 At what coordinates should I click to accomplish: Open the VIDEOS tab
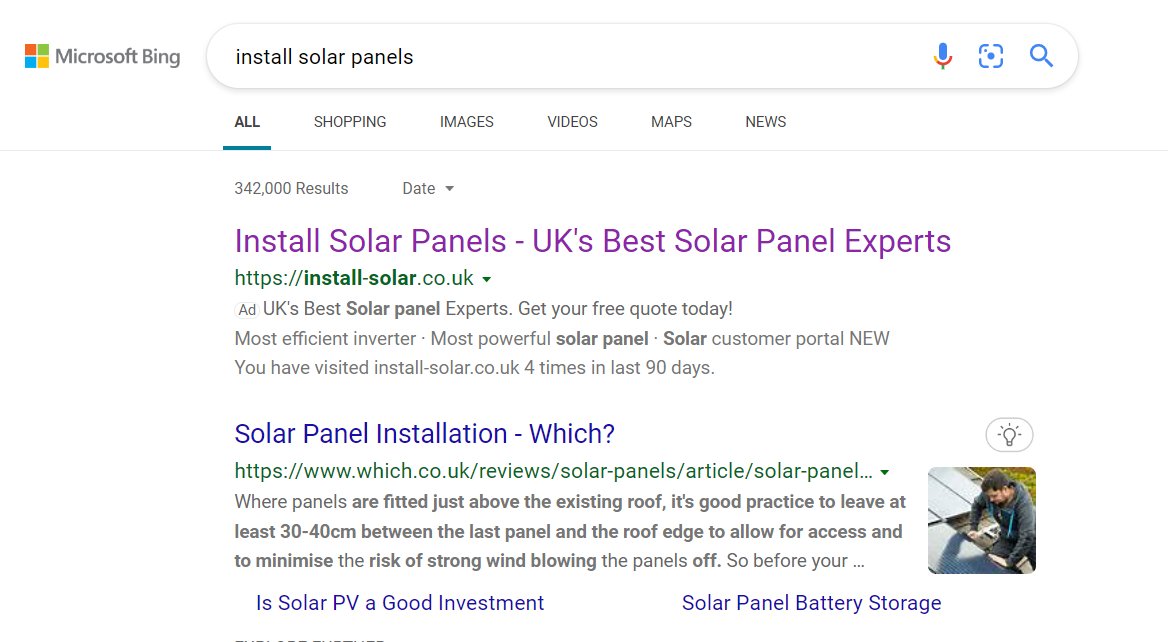coord(572,122)
